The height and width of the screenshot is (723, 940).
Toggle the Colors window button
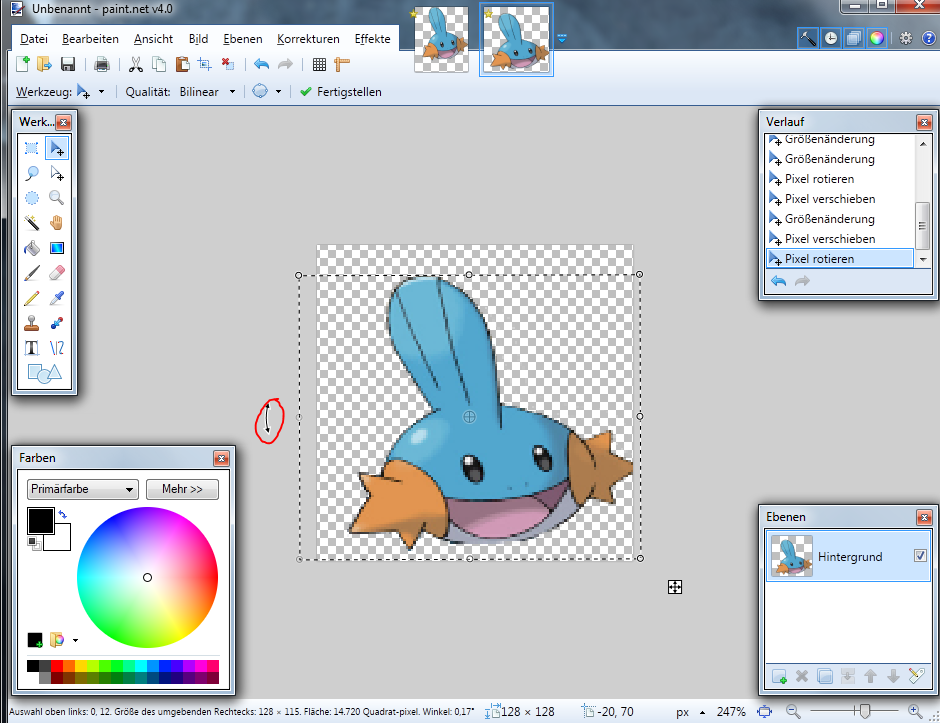[876, 38]
